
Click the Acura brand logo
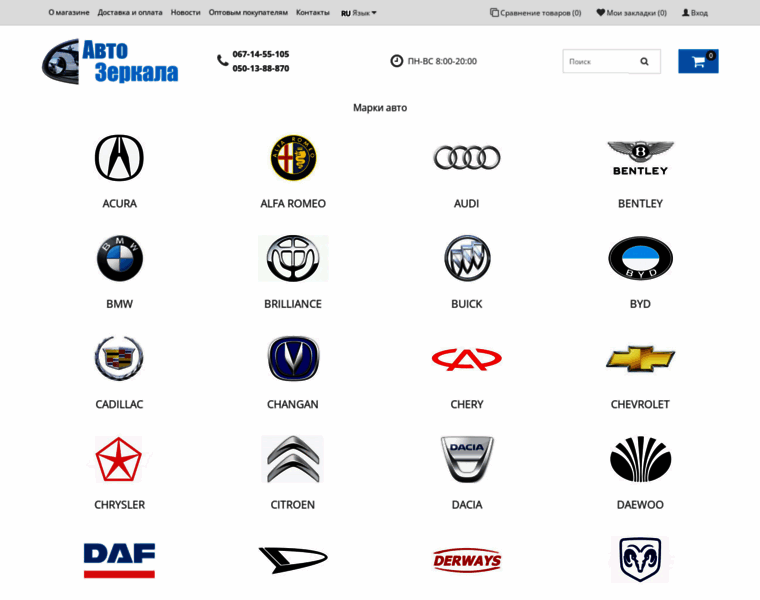point(119,158)
